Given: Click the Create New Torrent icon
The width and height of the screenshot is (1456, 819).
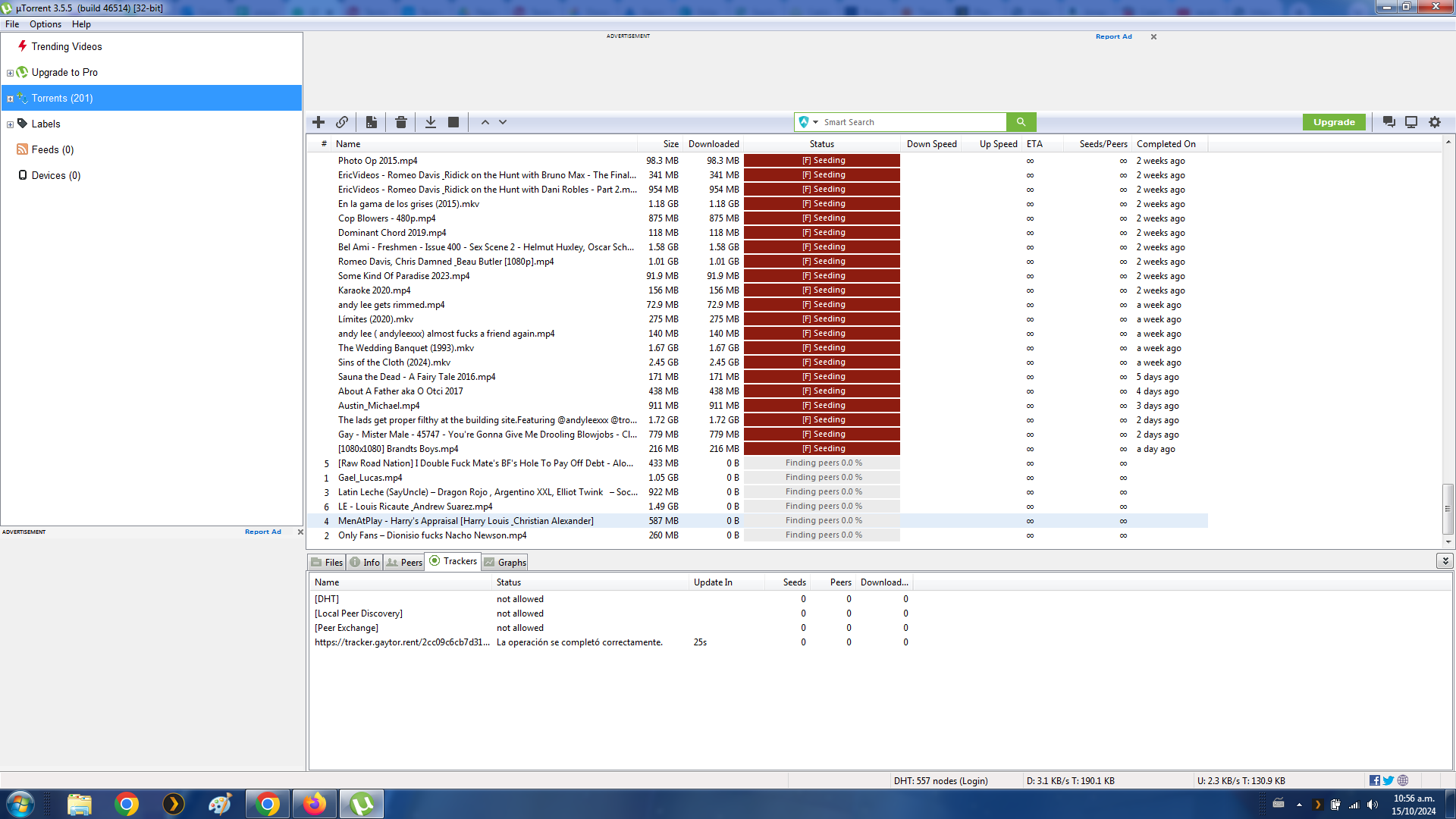Looking at the screenshot, I should (x=372, y=122).
